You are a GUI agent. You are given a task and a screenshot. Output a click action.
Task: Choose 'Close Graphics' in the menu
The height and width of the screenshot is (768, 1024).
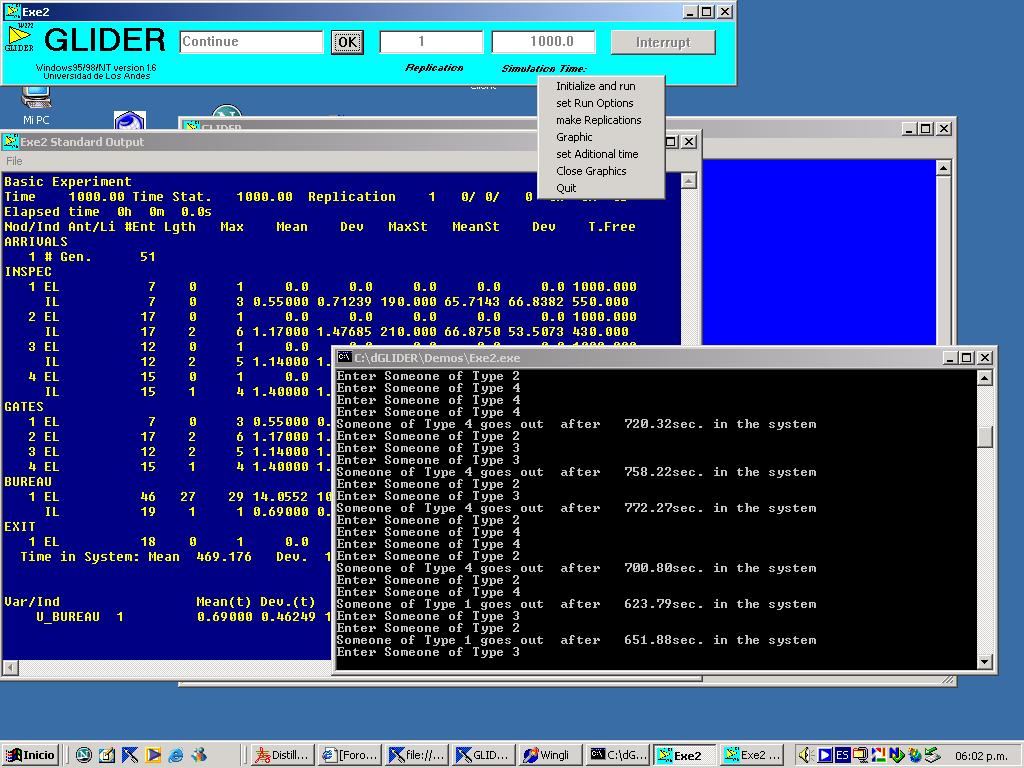[x=591, y=170]
